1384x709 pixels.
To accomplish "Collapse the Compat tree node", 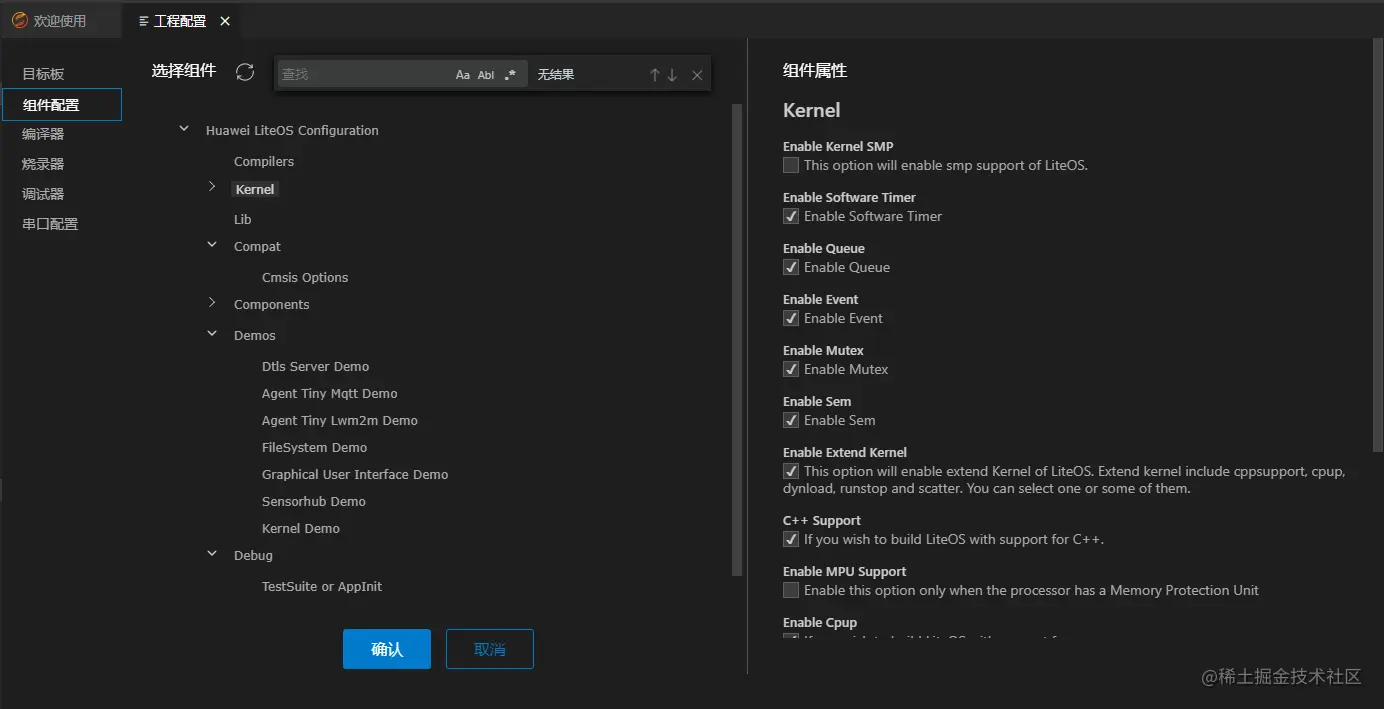I will pyautogui.click(x=212, y=245).
